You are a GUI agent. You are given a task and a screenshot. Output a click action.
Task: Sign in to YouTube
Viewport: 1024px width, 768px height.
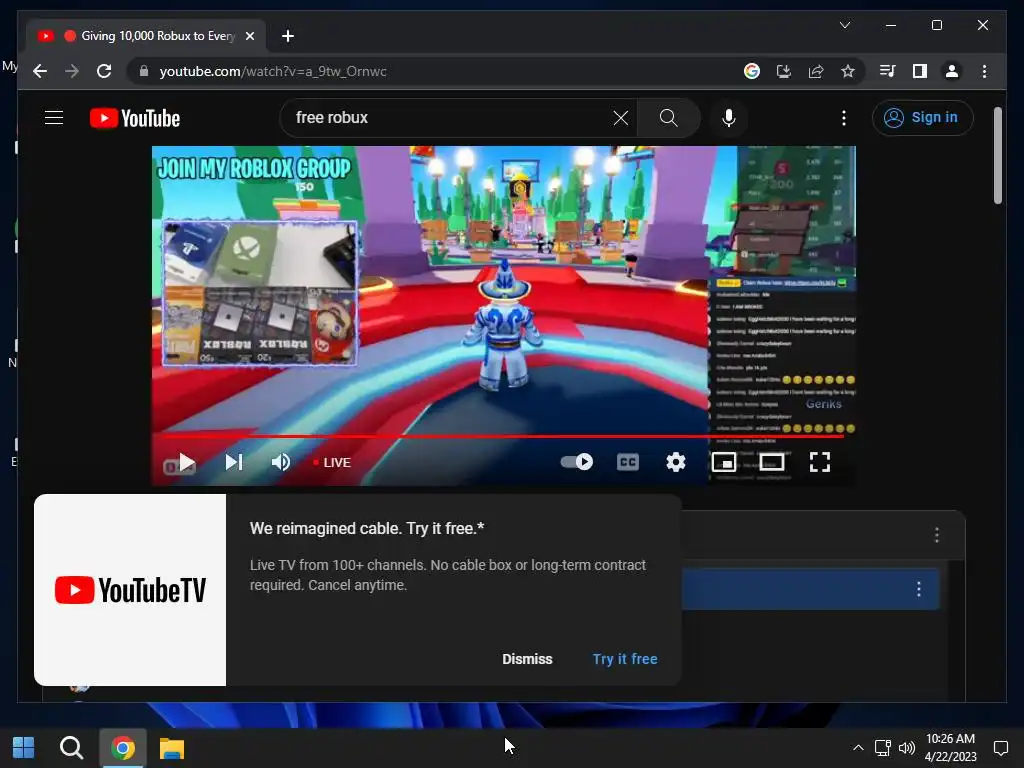pos(922,118)
